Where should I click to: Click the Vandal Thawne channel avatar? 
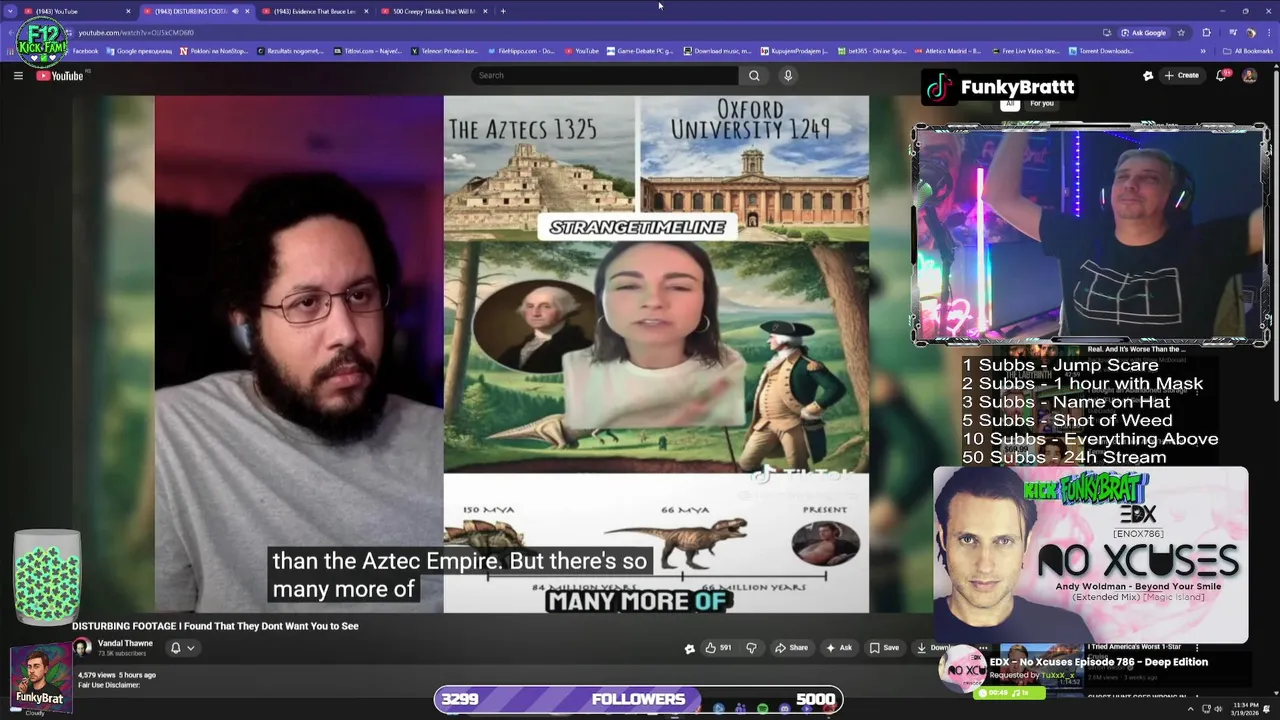click(82, 647)
